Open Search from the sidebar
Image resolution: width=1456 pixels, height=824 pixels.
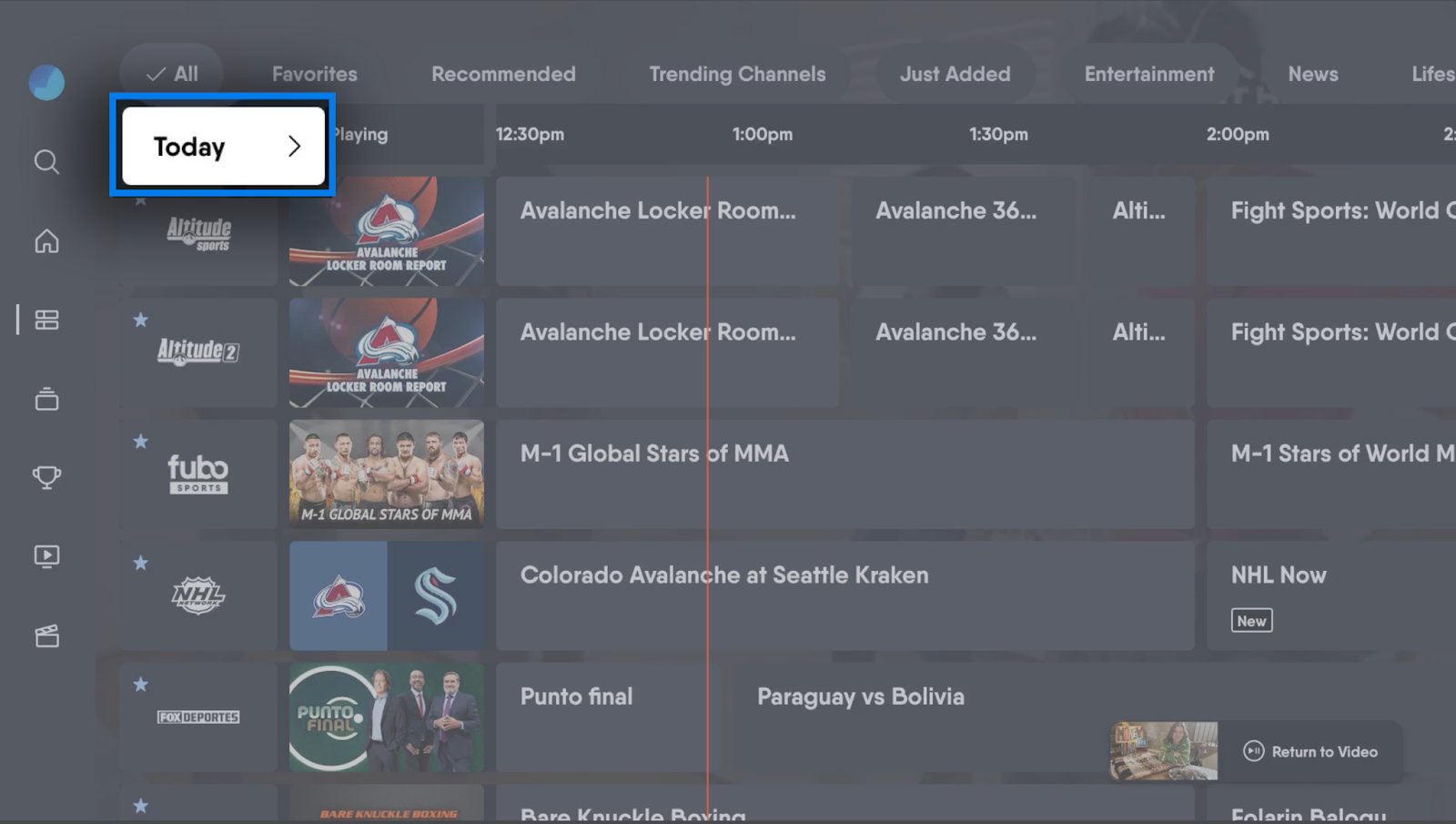(x=46, y=162)
